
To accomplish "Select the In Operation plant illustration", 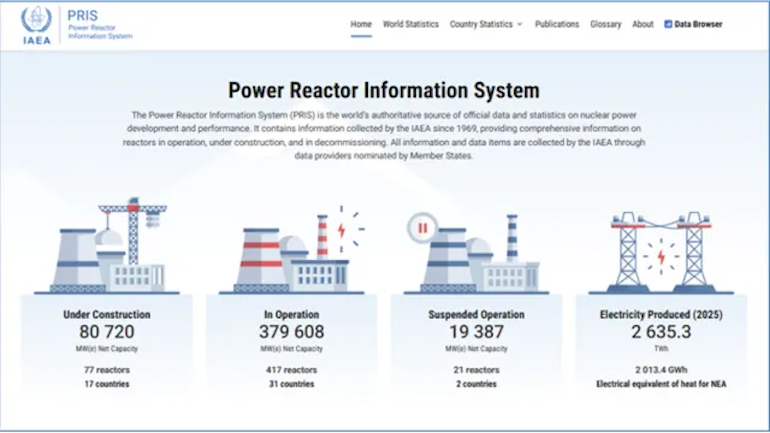I will pos(292,250).
